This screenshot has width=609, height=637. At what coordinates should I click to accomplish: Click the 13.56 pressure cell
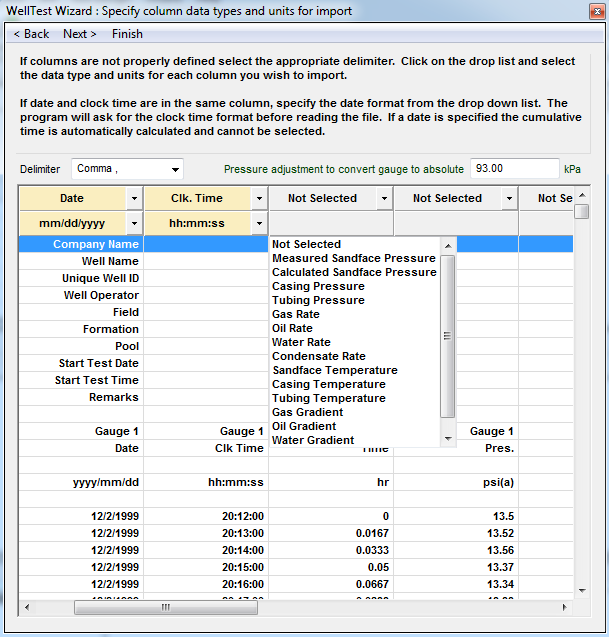click(x=456, y=550)
